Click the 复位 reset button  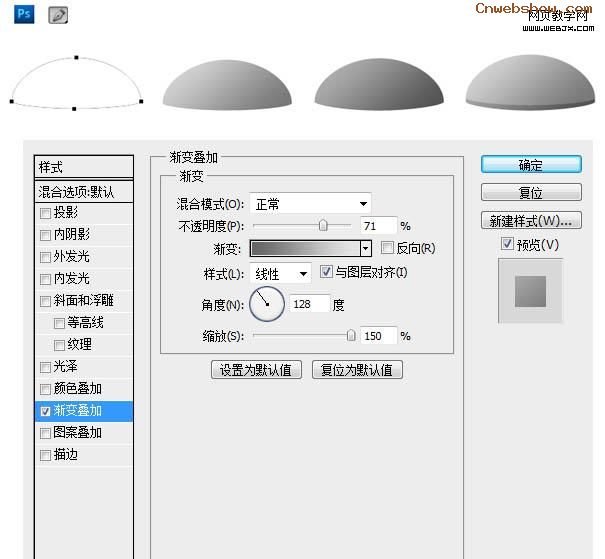[531, 192]
